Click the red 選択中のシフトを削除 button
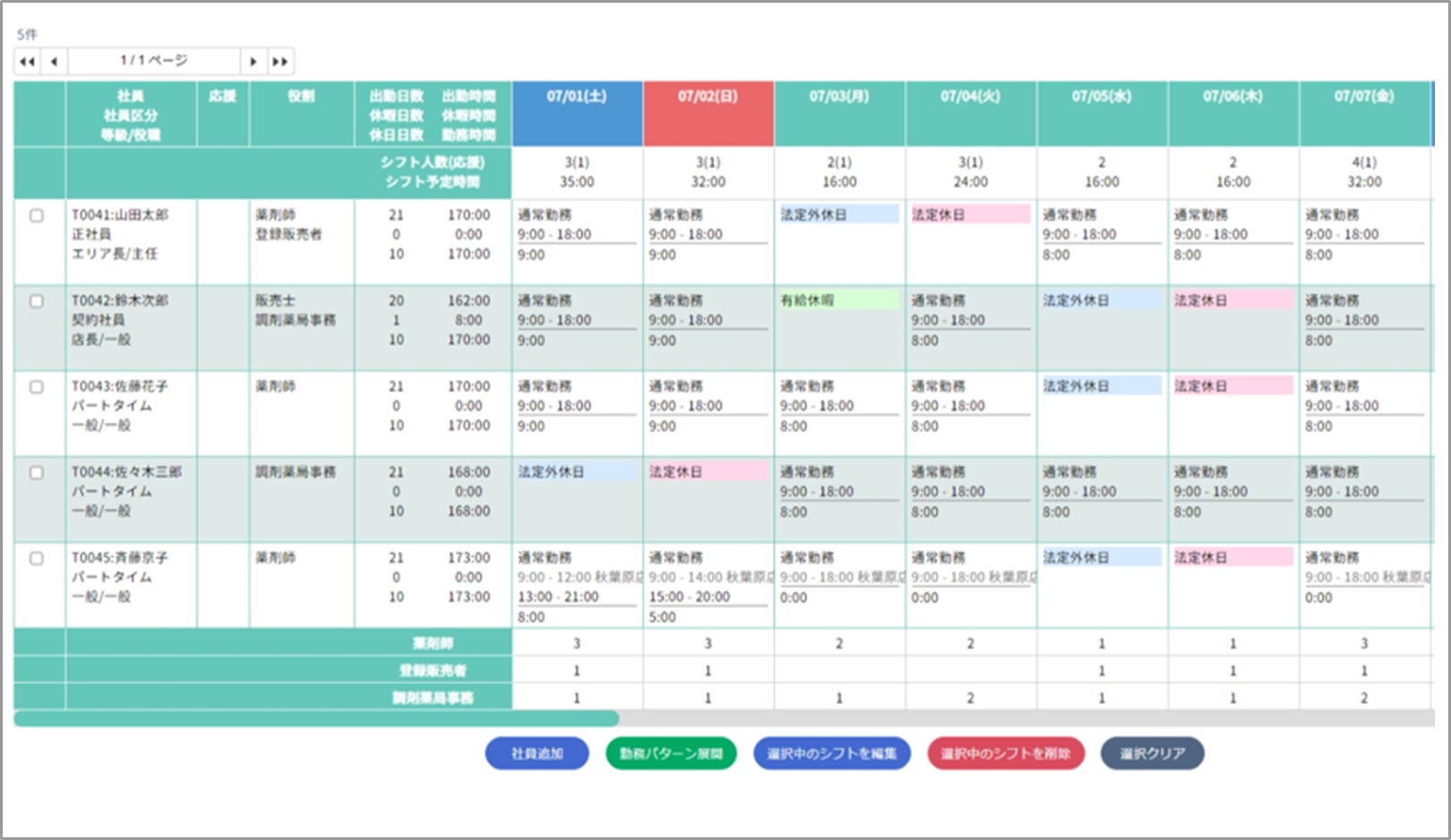This screenshot has height=840, width=1451. click(x=1006, y=753)
